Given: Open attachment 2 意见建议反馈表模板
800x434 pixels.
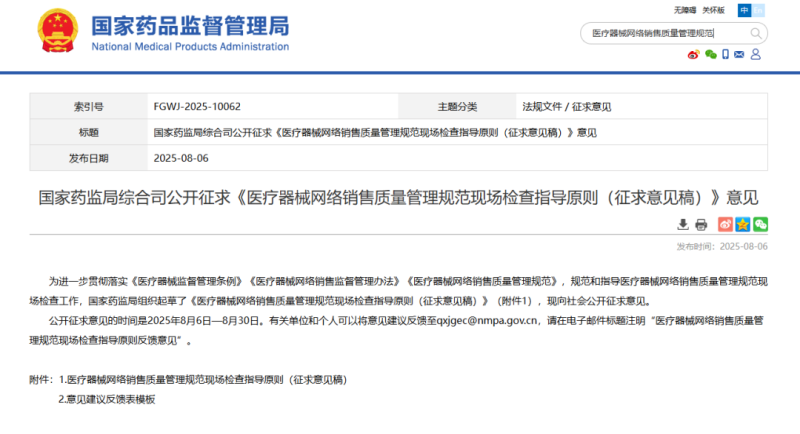Looking at the screenshot, I should pyautogui.click(x=110, y=398).
